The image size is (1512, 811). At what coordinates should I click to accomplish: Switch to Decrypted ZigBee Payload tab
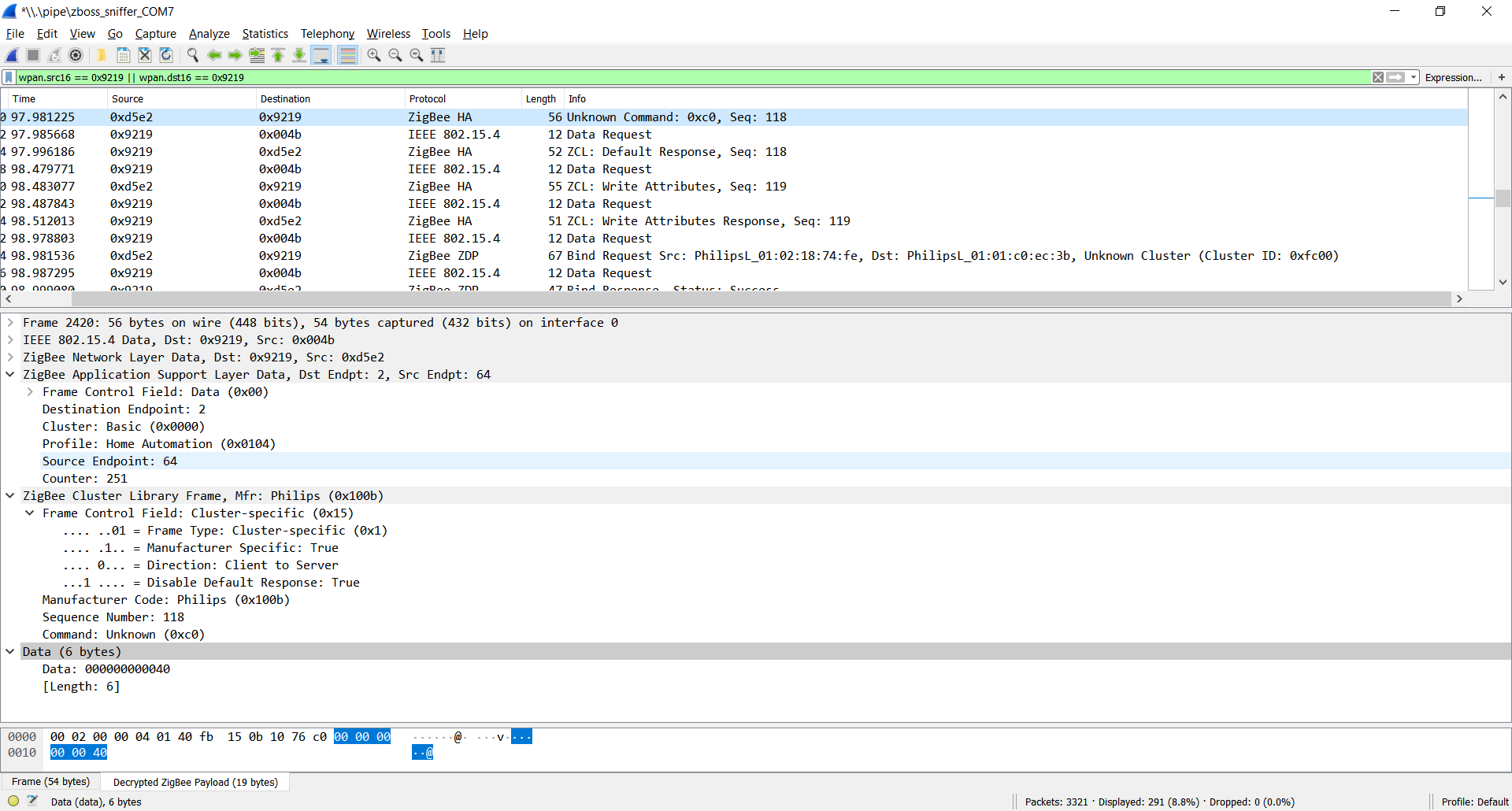pos(195,782)
